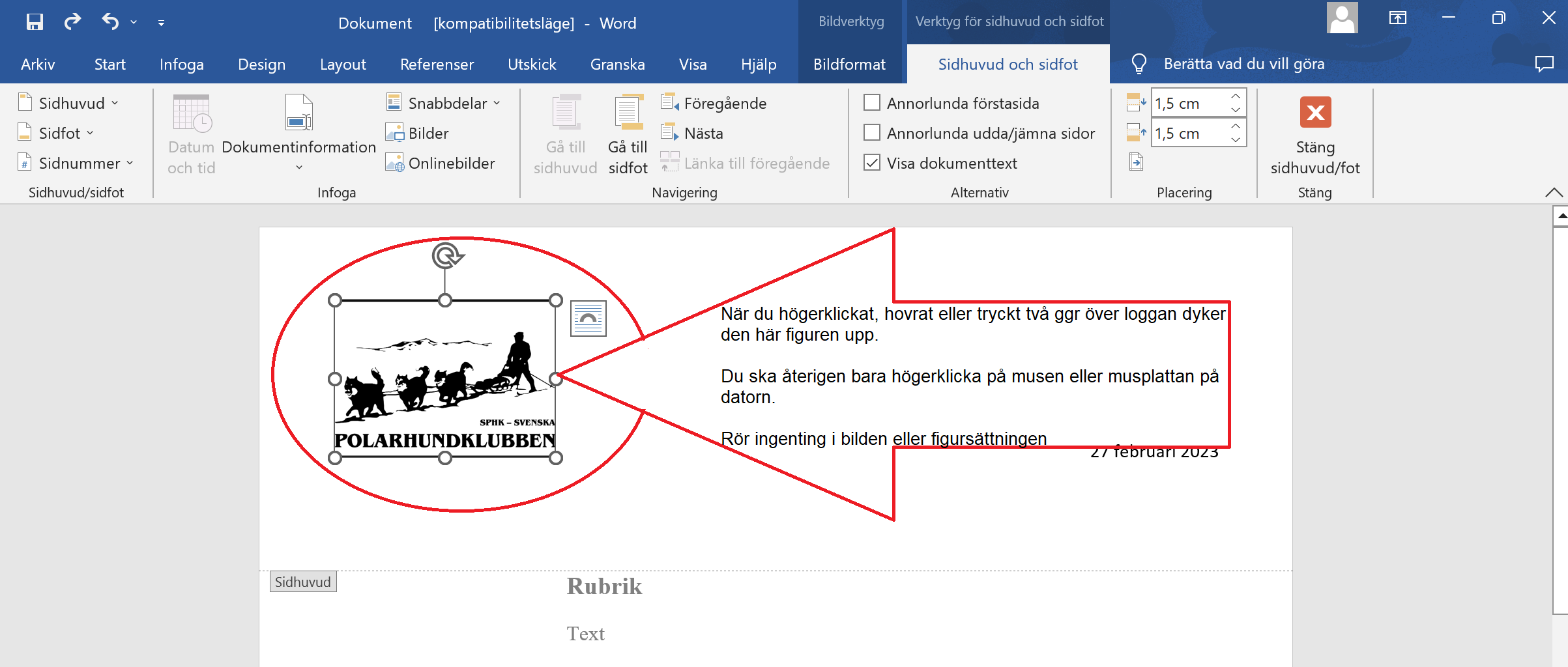Switch to the Infoga tab
Image resolution: width=1568 pixels, height=667 pixels.
click(181, 64)
